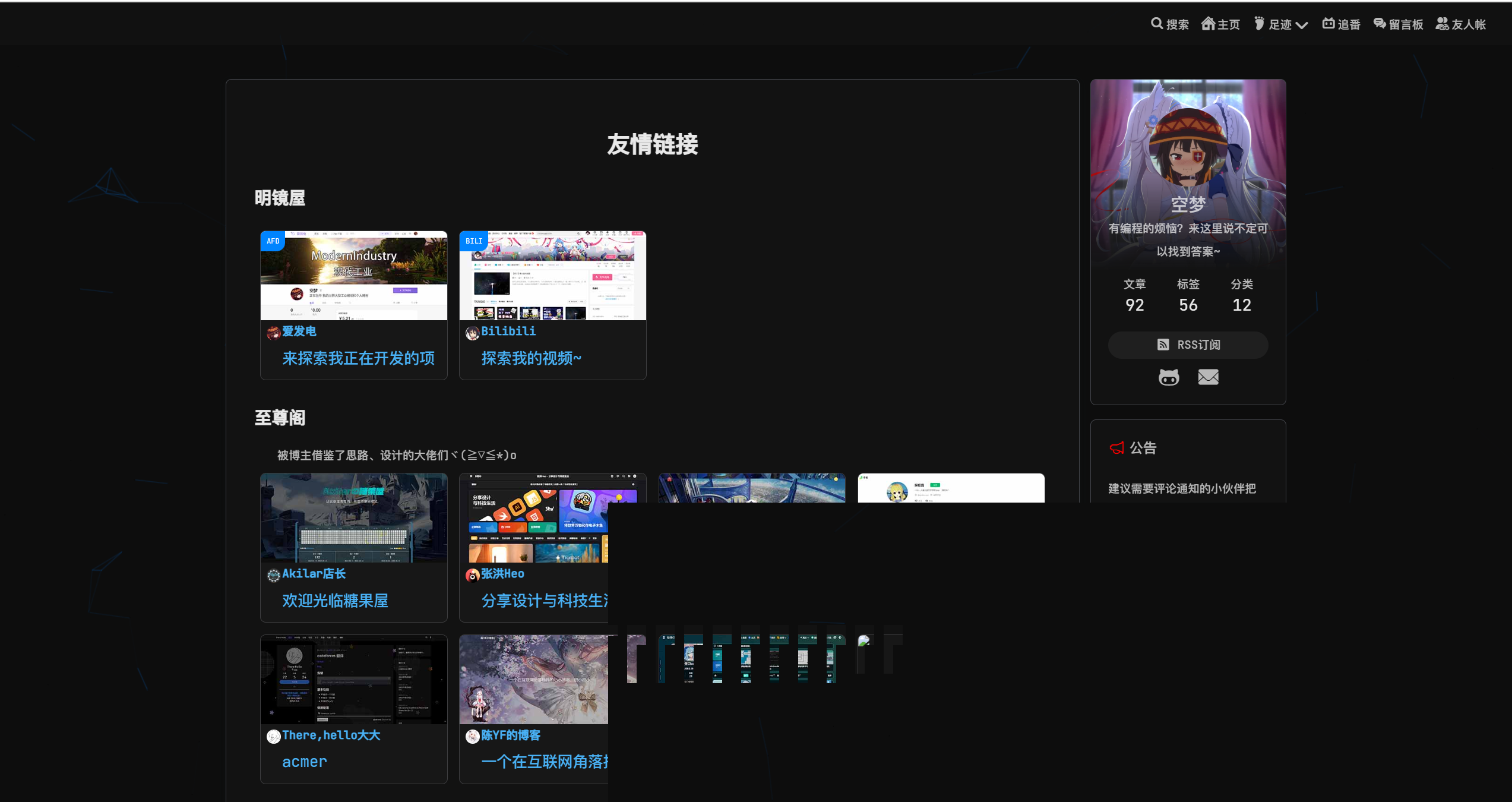Click the 爱发电 card avatar icon
The image size is (1512, 802).
coord(274,333)
